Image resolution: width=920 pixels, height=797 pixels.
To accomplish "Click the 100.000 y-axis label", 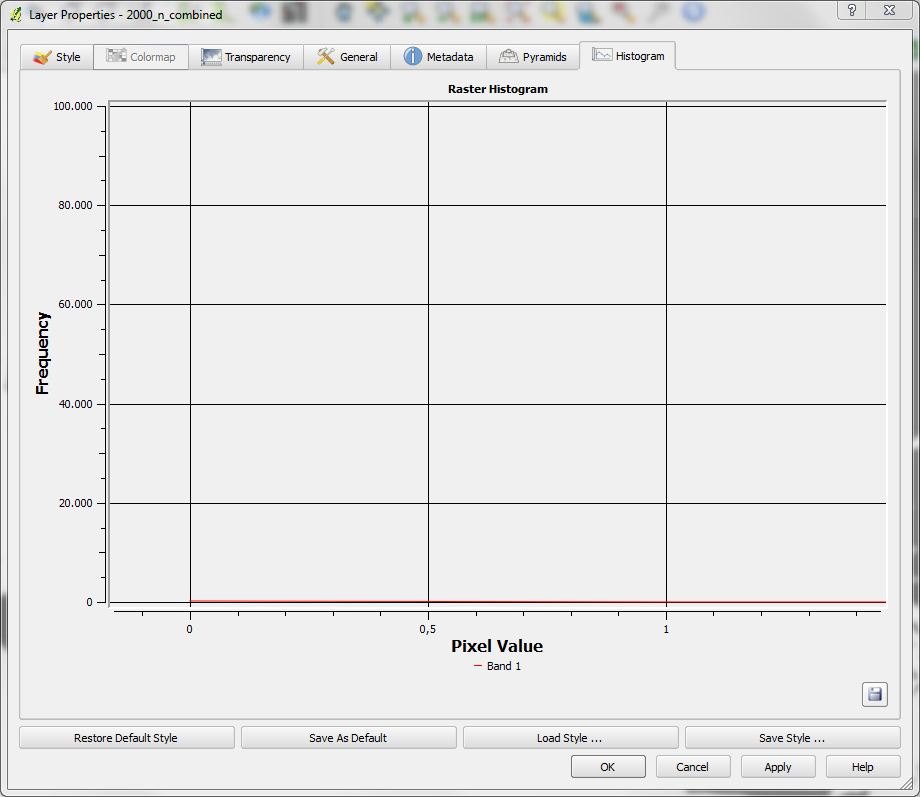I will click(73, 106).
